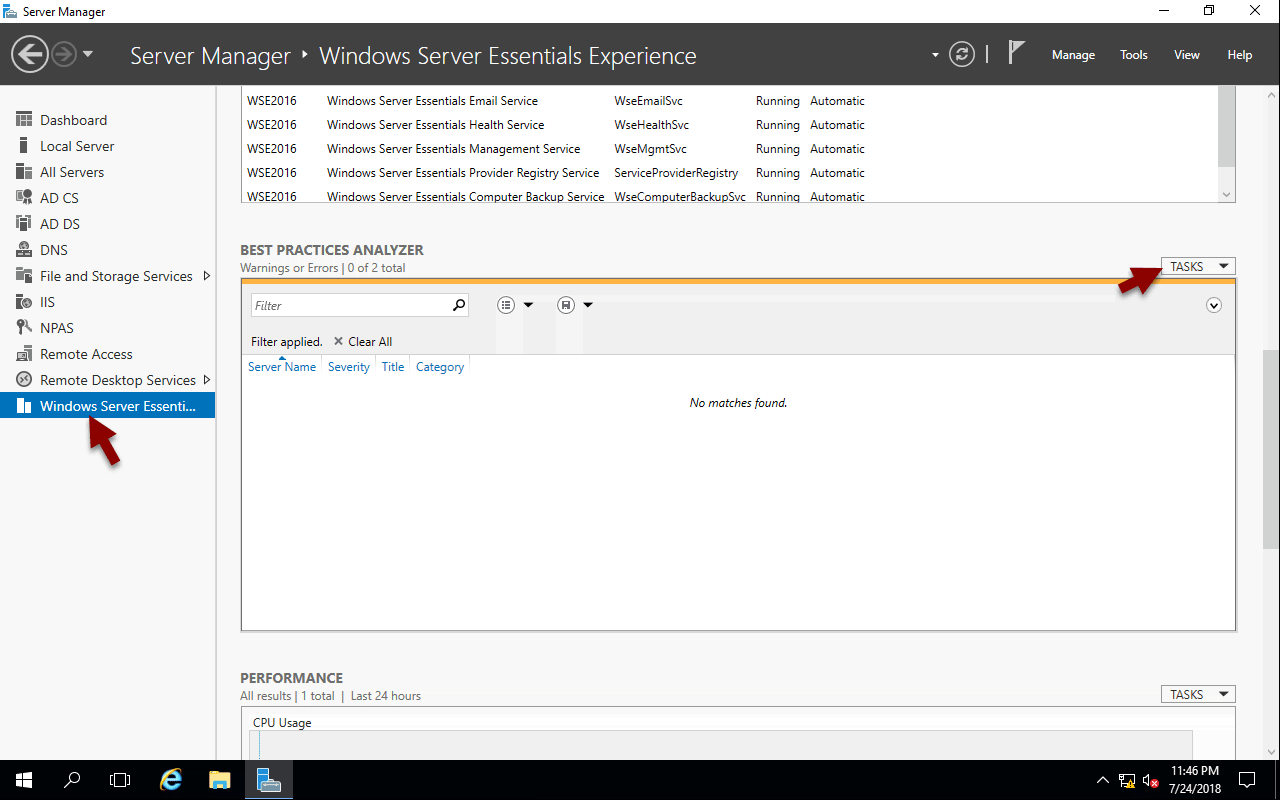Open Remote Desktop Services

(118, 380)
